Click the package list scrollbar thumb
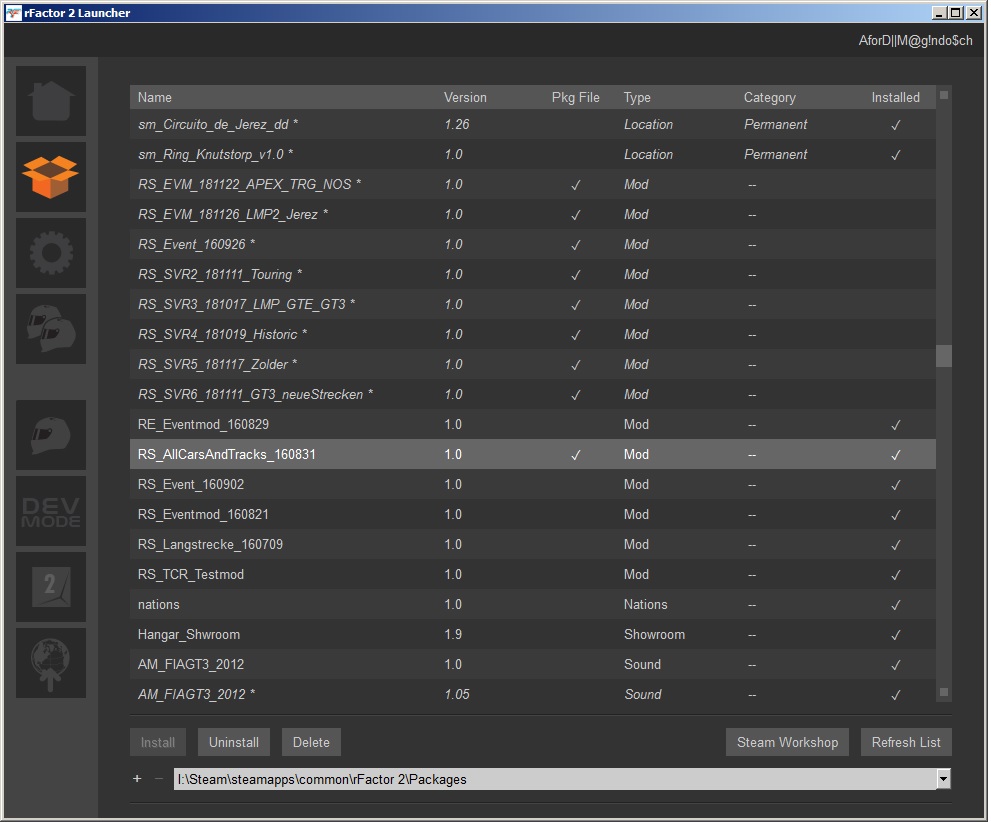Viewport: 991px width, 822px height. [943, 356]
